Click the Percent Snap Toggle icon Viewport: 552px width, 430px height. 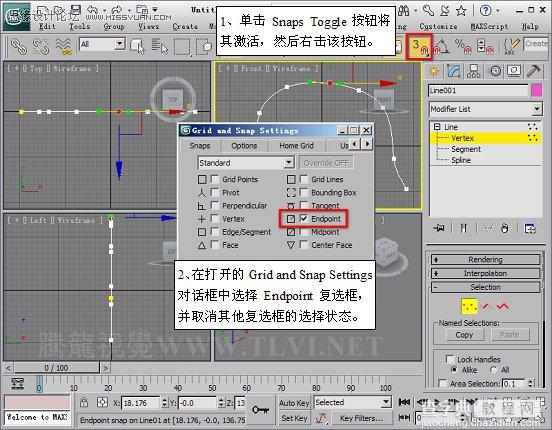(x=463, y=46)
